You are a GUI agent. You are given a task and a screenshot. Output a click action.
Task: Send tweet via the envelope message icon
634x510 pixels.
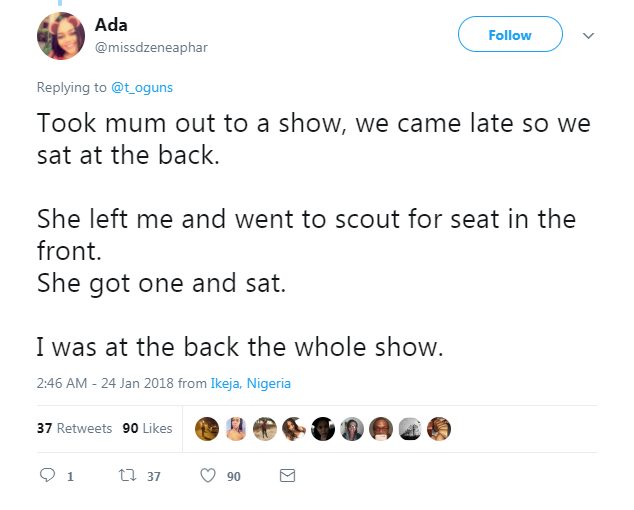287,477
